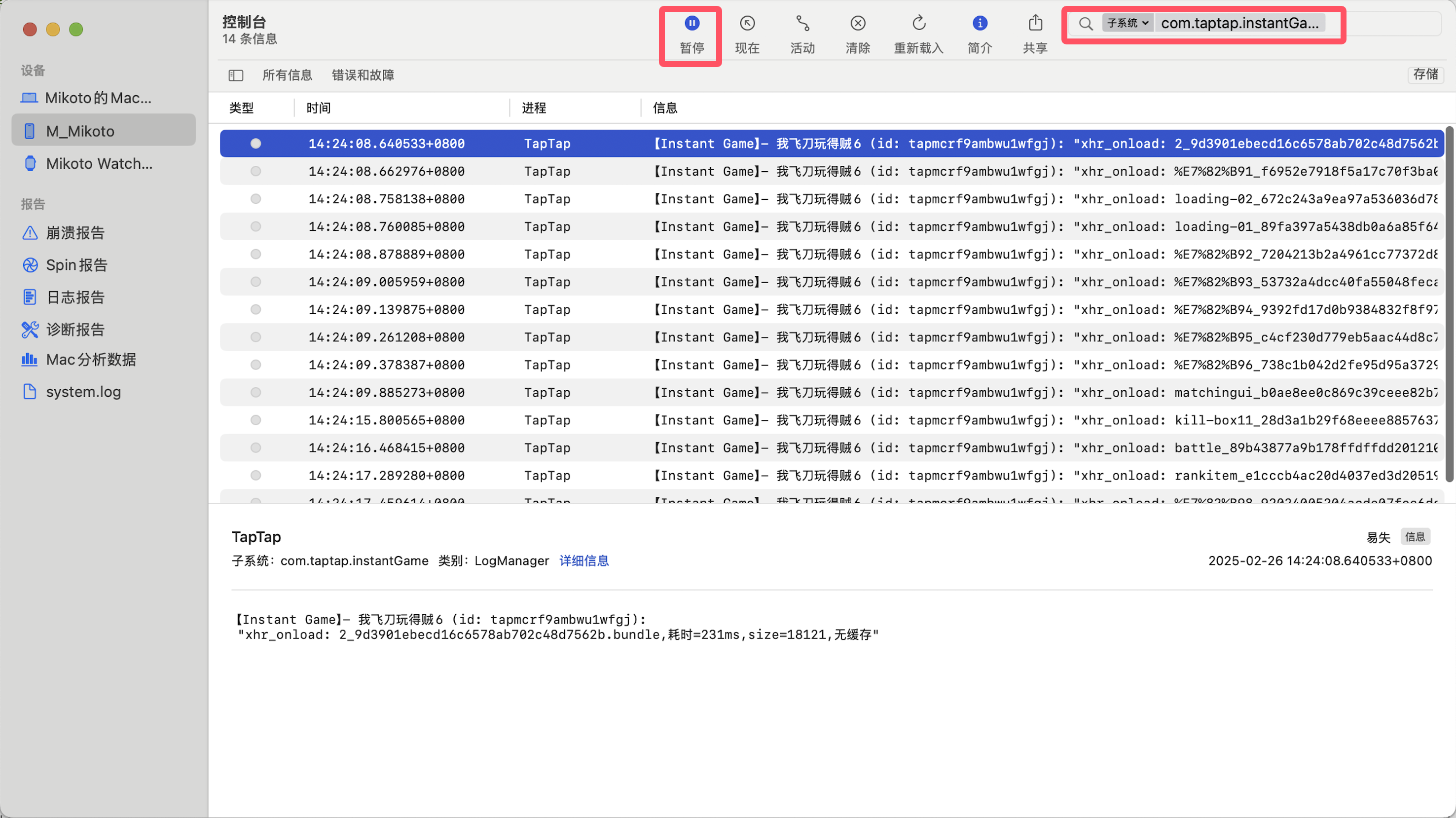The height and width of the screenshot is (818, 1456).
Task: Sort by the 信息 column header
Action: (x=665, y=108)
